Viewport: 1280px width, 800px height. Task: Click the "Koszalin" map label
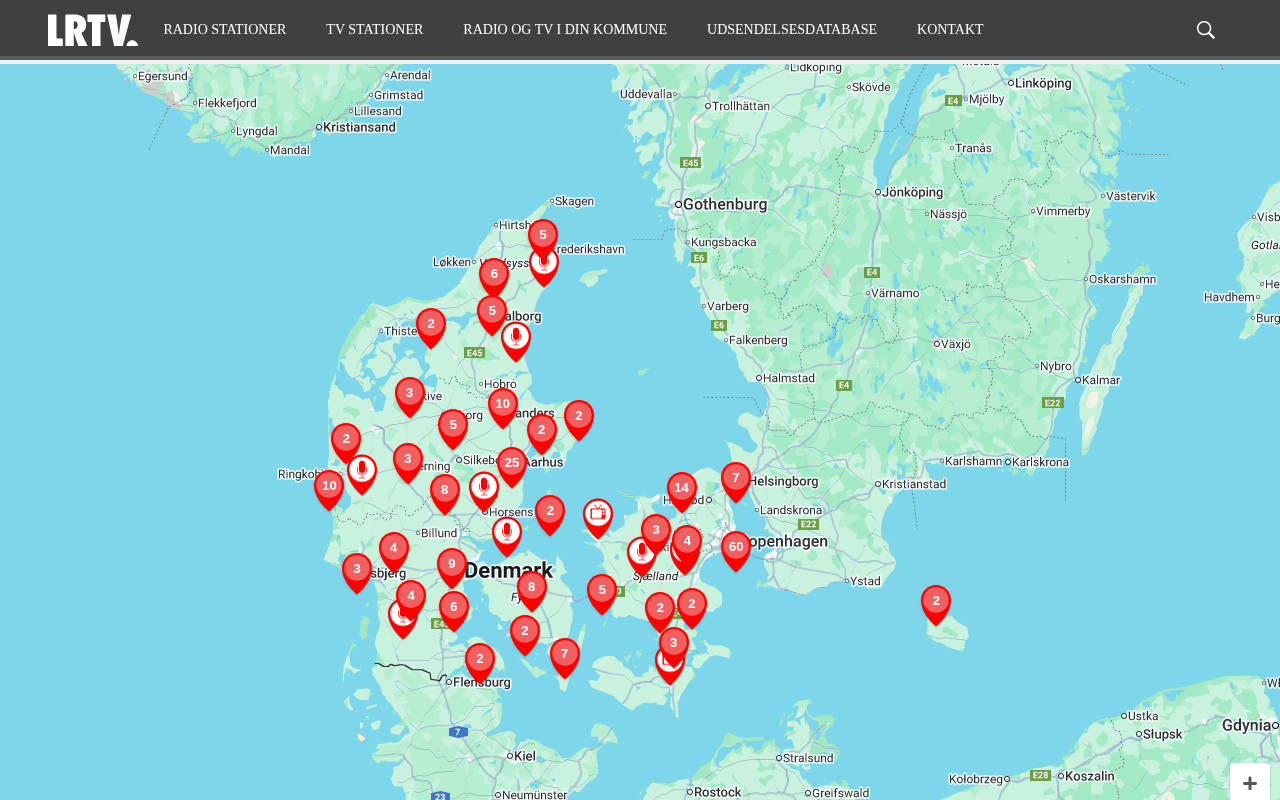pos(1090,775)
